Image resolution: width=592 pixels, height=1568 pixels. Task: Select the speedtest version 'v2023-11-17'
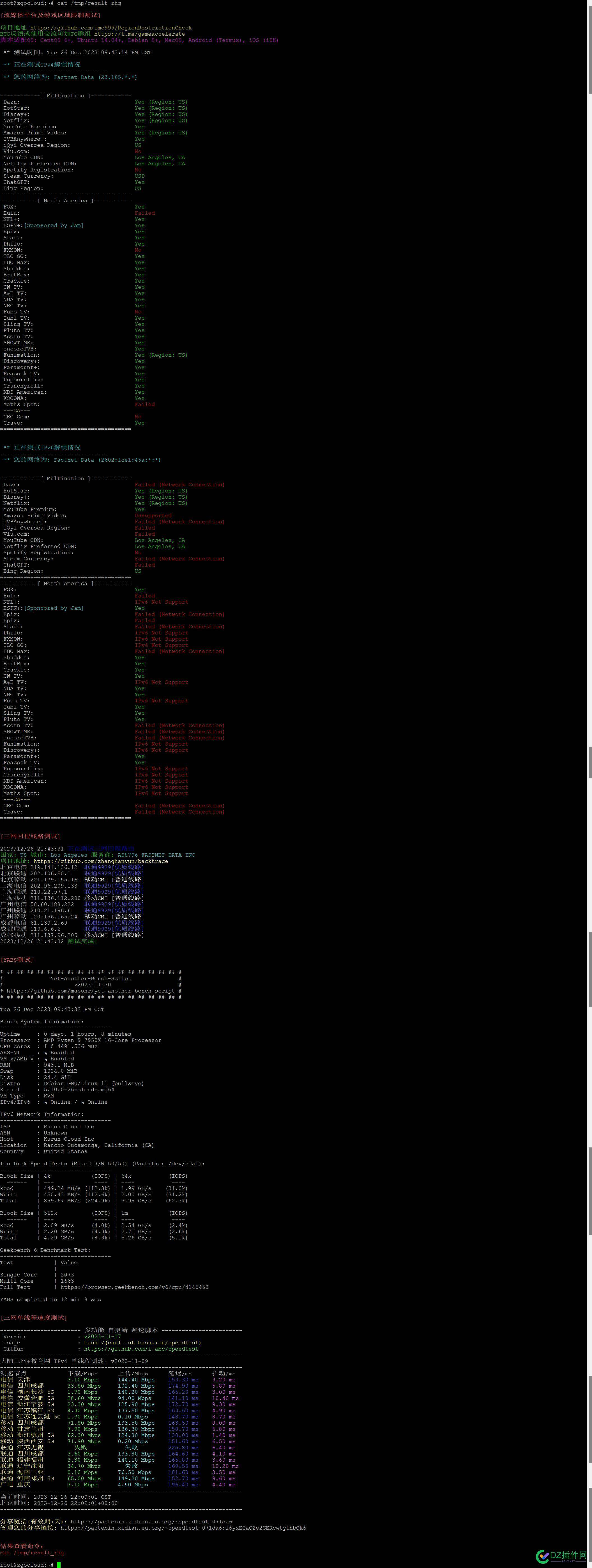(x=102, y=1337)
